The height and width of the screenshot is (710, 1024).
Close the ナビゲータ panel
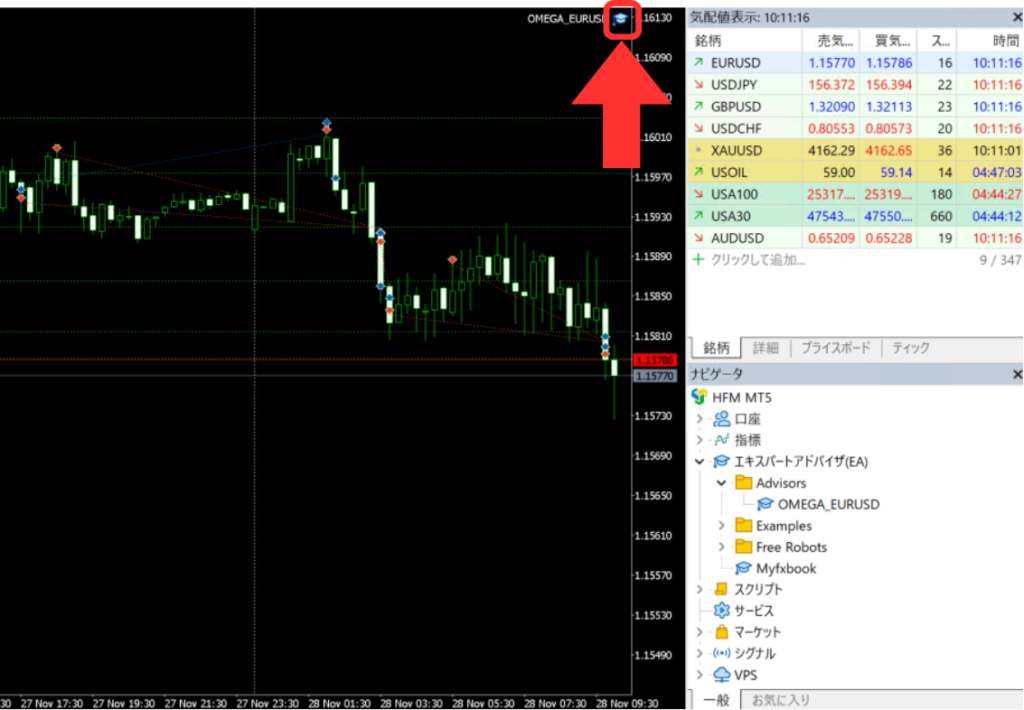point(1017,374)
